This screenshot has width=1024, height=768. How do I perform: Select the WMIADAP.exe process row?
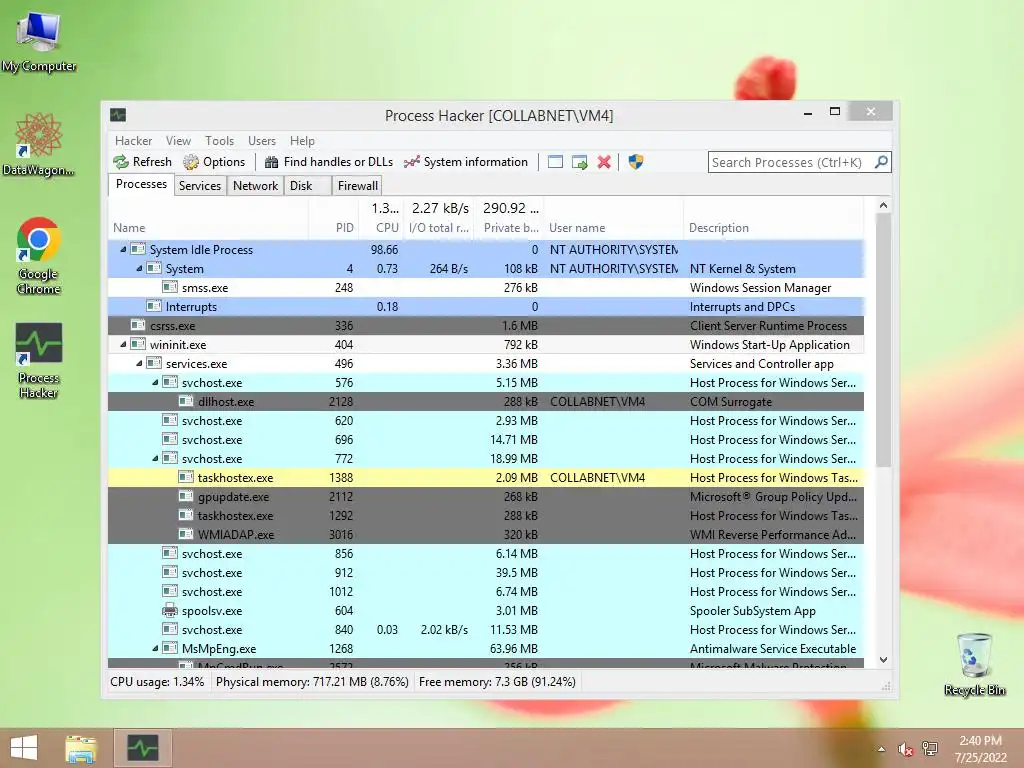pyautogui.click(x=486, y=534)
